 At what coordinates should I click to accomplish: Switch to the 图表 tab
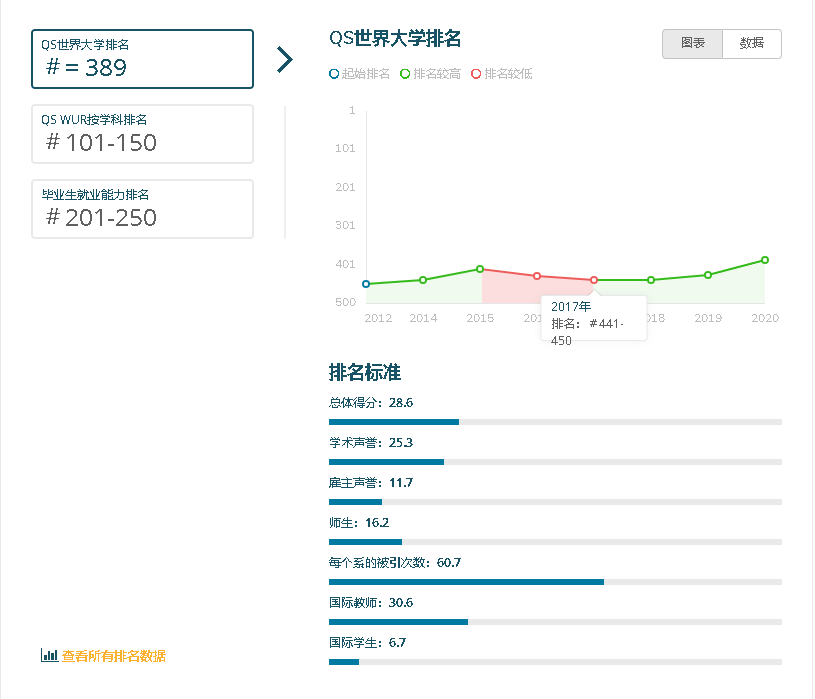[x=692, y=44]
